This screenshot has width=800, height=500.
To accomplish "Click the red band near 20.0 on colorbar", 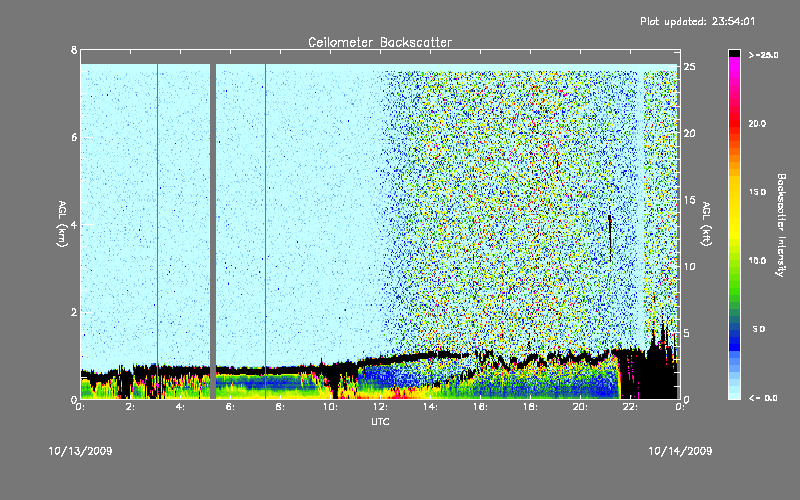I will (734, 123).
